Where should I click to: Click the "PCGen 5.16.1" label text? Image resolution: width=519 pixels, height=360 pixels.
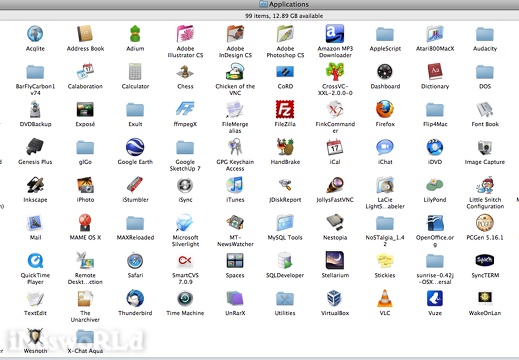click(485, 237)
